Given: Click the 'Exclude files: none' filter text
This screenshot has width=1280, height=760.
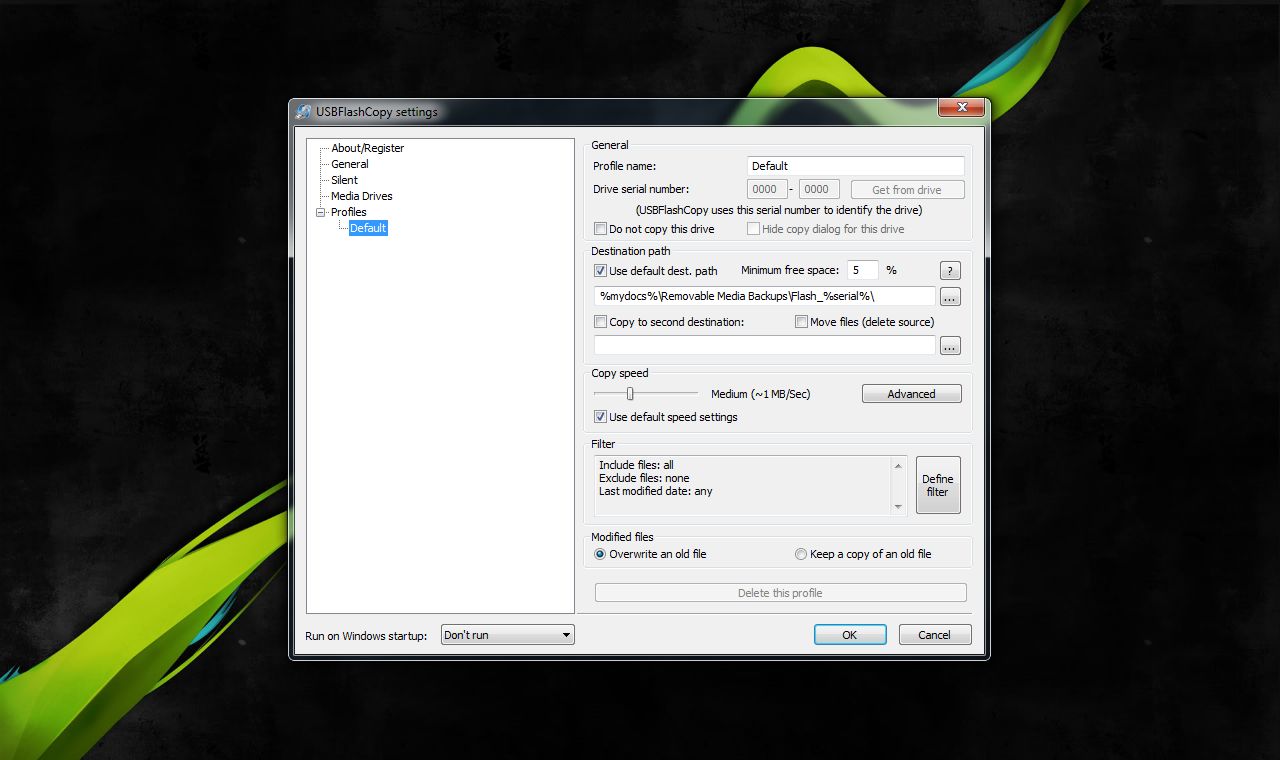Looking at the screenshot, I should pyautogui.click(x=644, y=478).
